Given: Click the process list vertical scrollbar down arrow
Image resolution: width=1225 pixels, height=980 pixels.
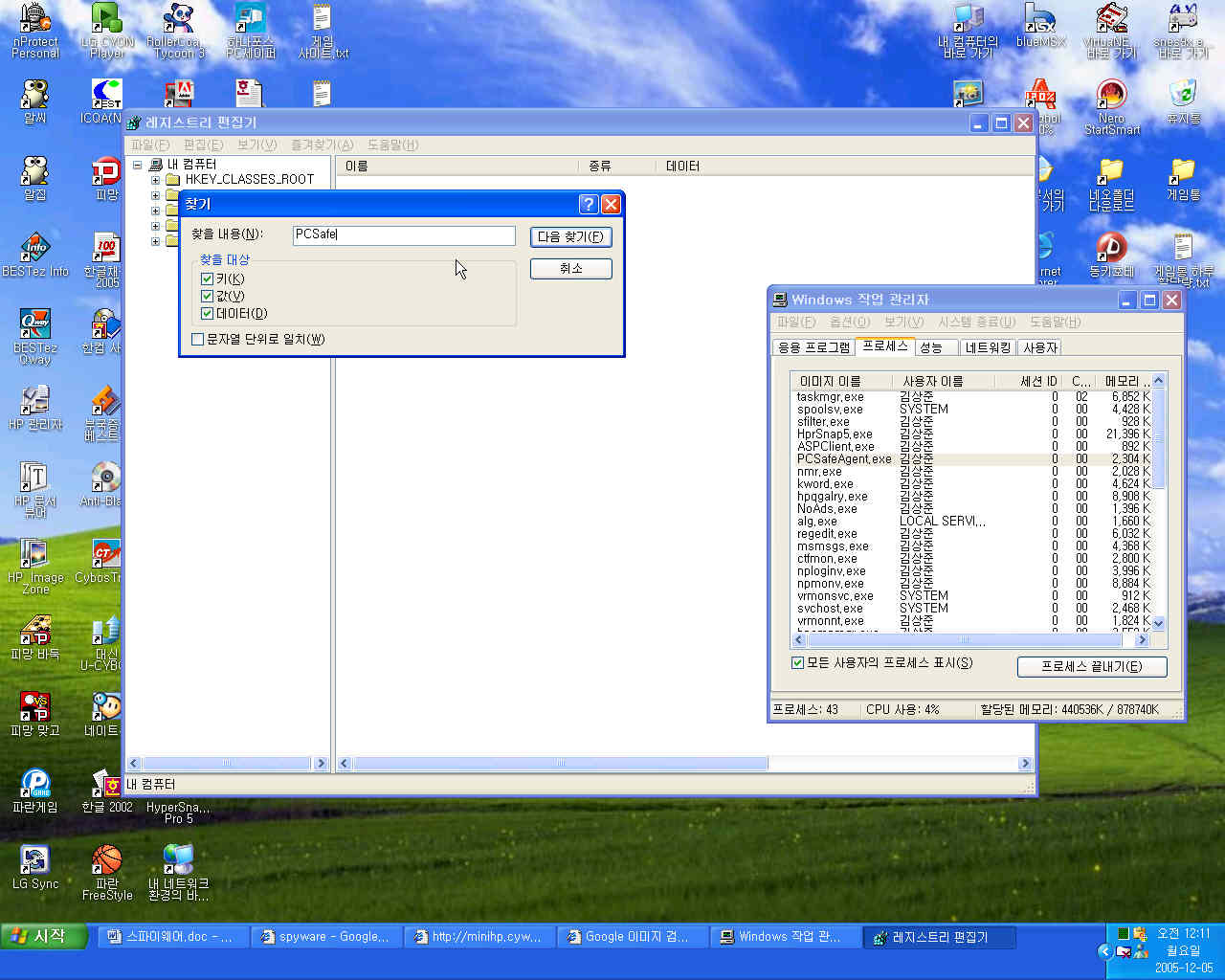Looking at the screenshot, I should (1158, 623).
